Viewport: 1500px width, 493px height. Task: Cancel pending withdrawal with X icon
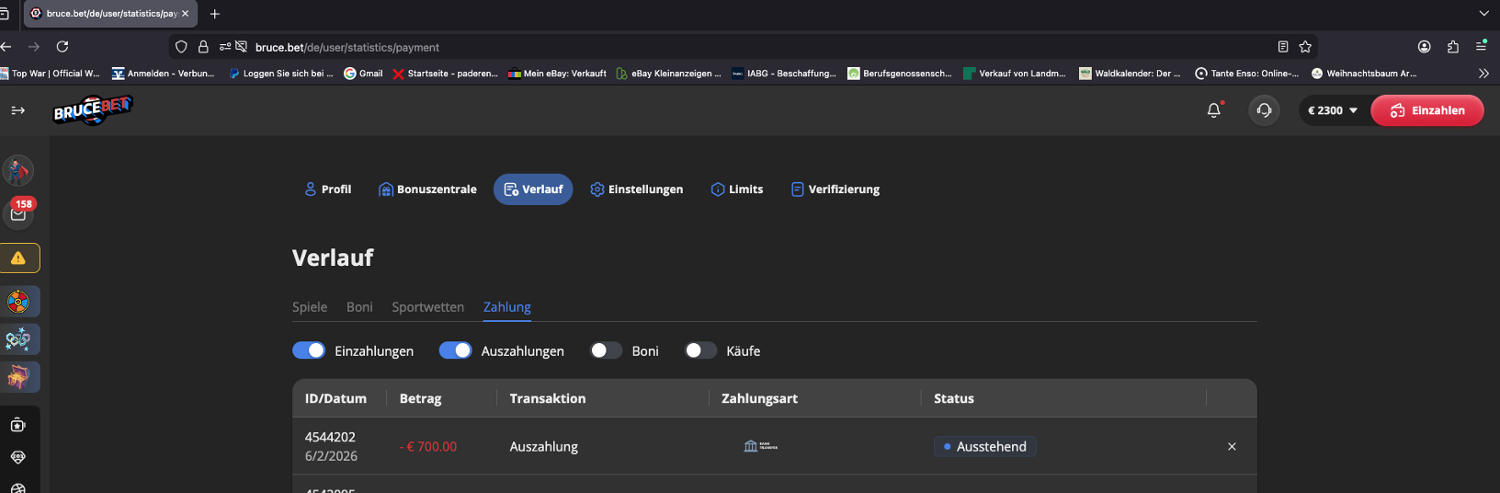click(x=1232, y=447)
